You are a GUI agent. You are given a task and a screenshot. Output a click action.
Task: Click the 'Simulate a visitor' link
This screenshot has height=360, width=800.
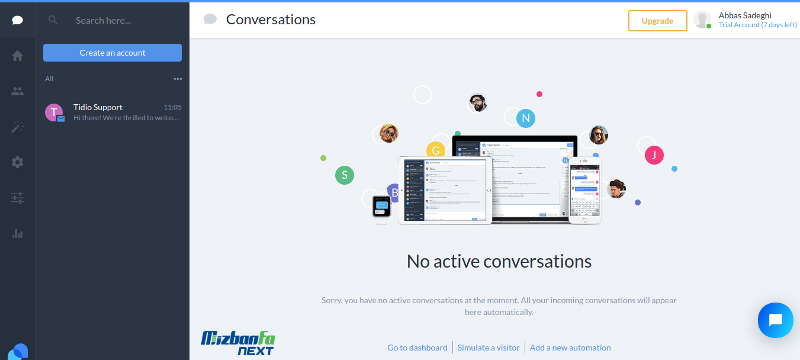point(488,348)
